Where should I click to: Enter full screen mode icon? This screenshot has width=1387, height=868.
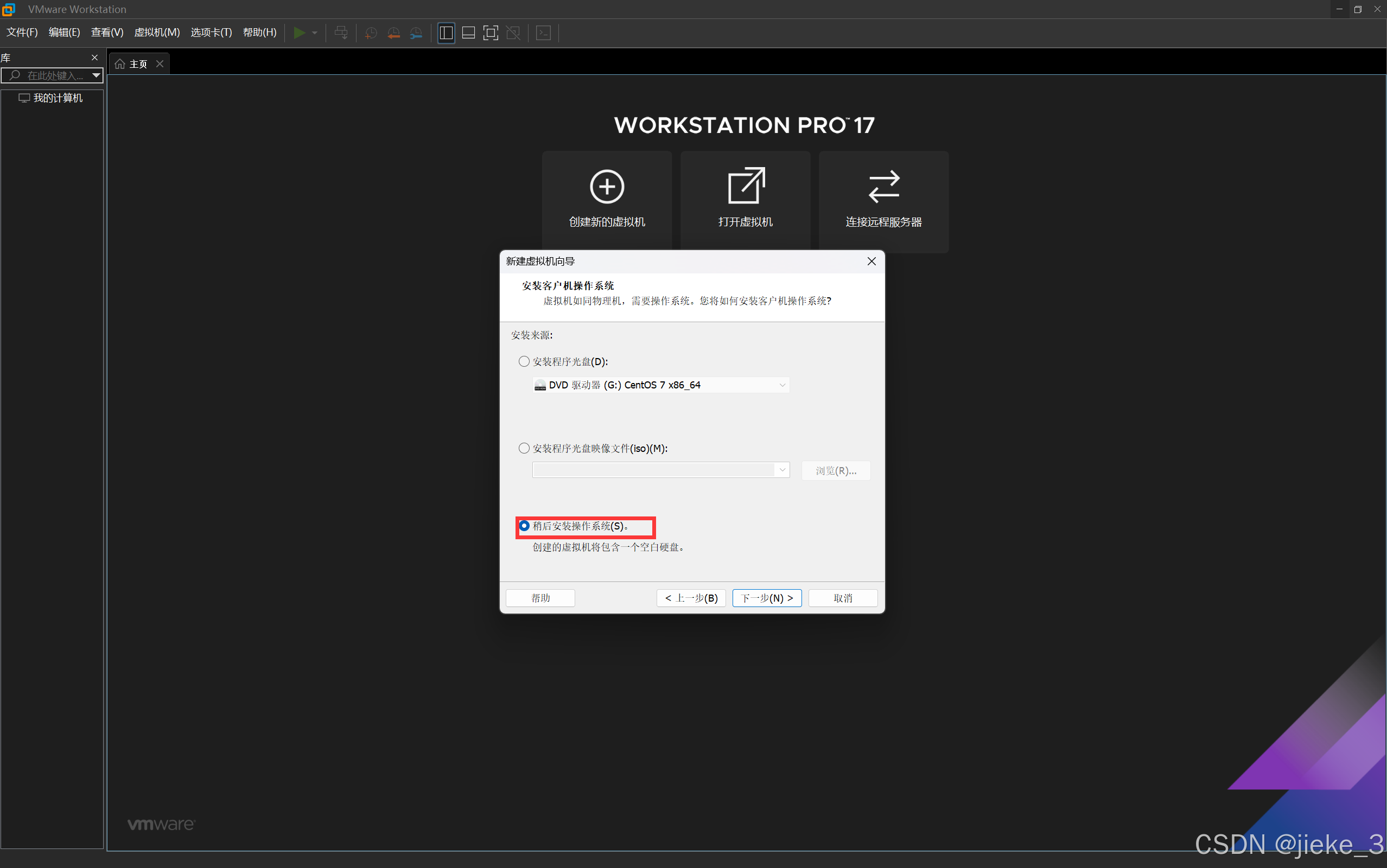tap(490, 33)
